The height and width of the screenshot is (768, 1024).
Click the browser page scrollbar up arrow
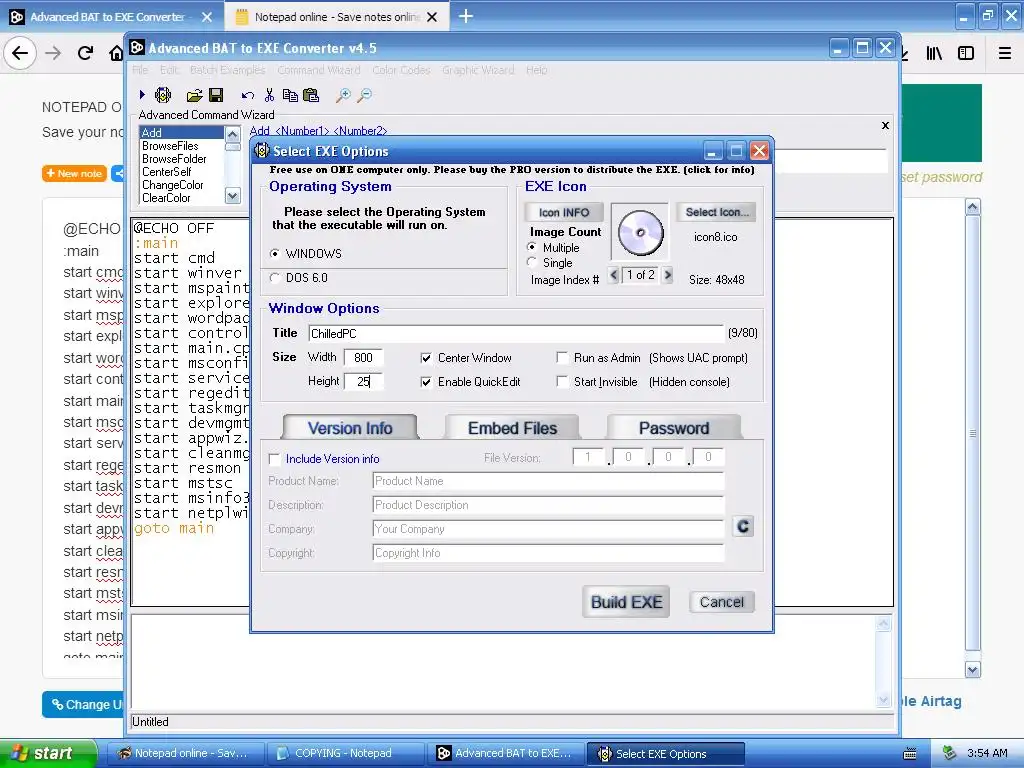(x=972, y=208)
